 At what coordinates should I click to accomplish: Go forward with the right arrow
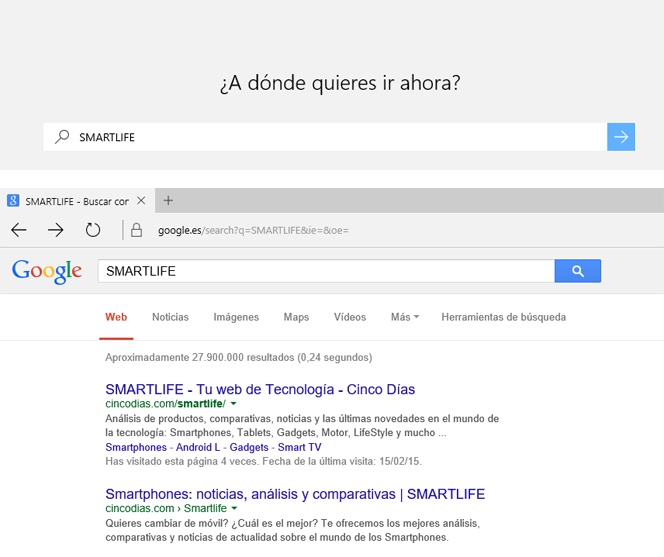(55, 230)
